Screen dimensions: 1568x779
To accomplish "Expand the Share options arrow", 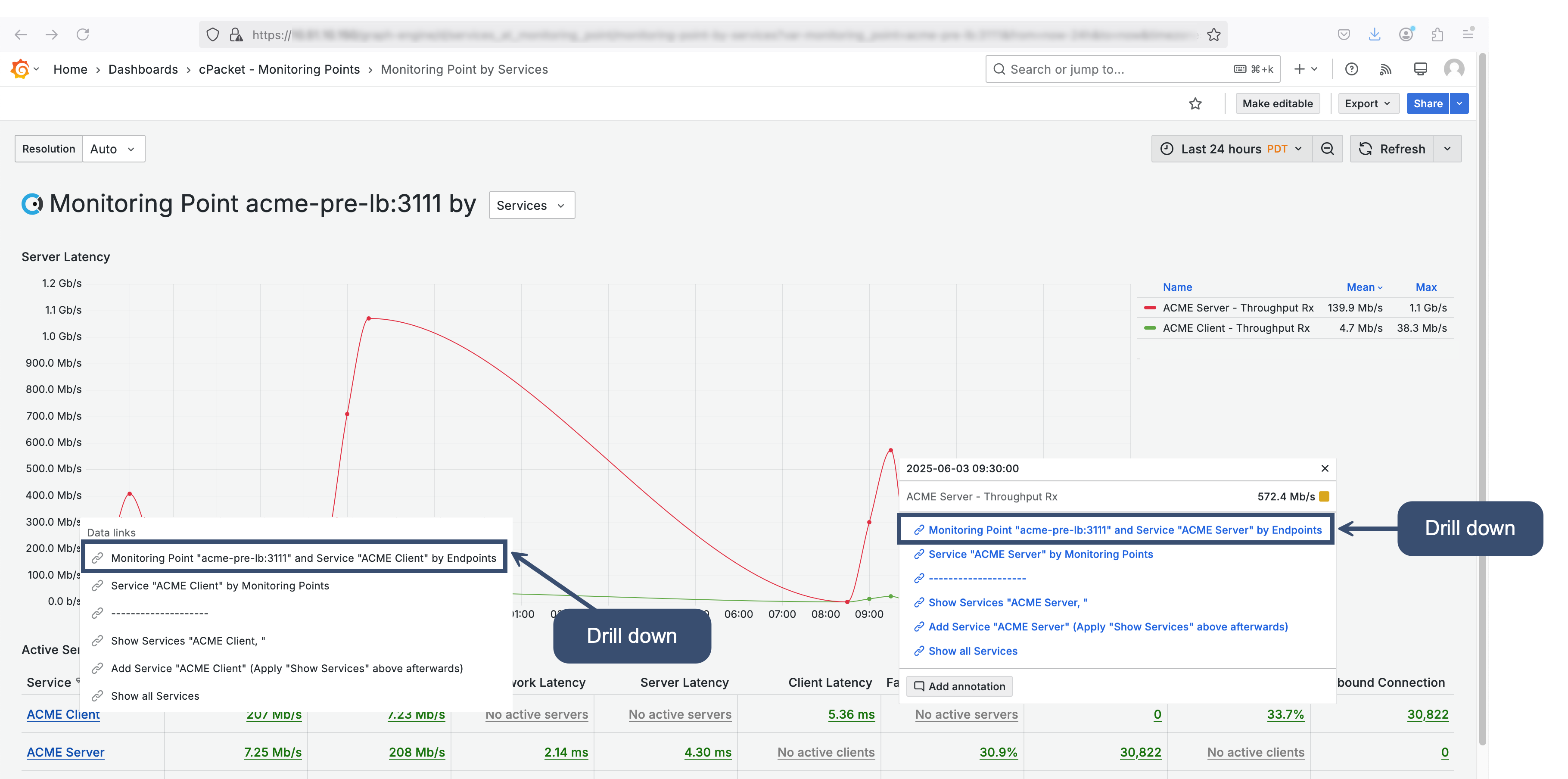I will coord(1459,103).
